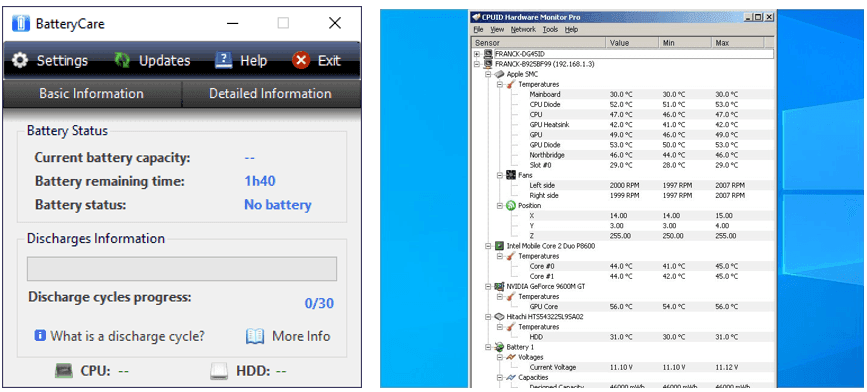The width and height of the screenshot is (867, 392).
Task: Select the Core #1 temperature row
Action: [623, 276]
